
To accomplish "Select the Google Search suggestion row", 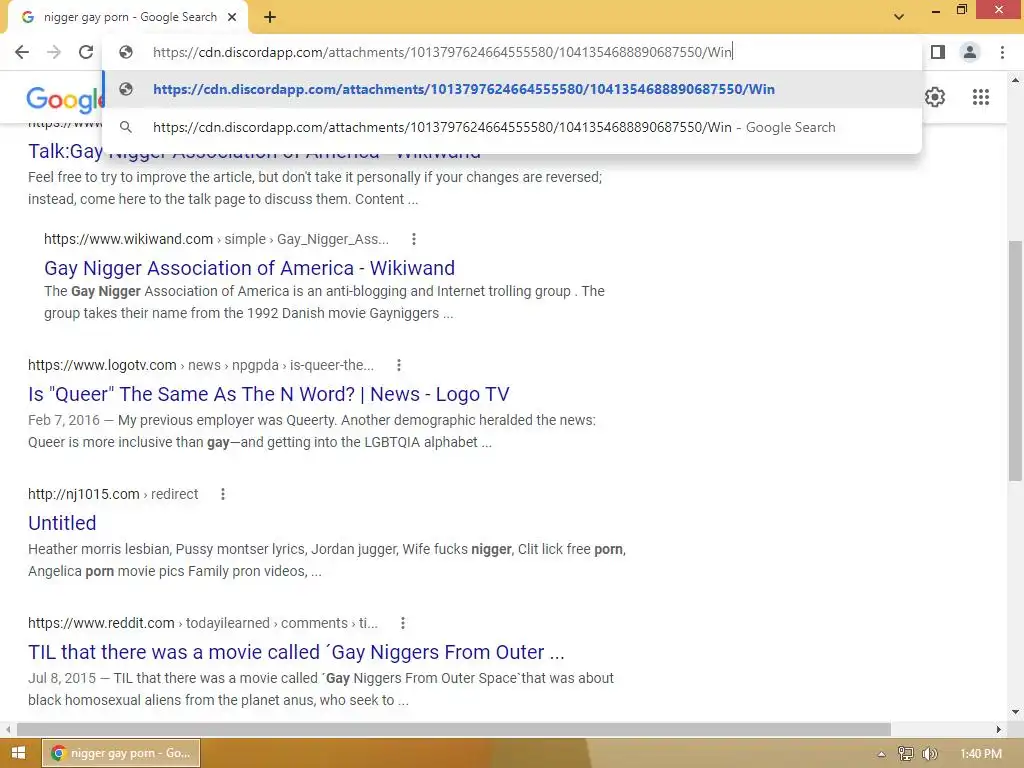I will point(512,127).
